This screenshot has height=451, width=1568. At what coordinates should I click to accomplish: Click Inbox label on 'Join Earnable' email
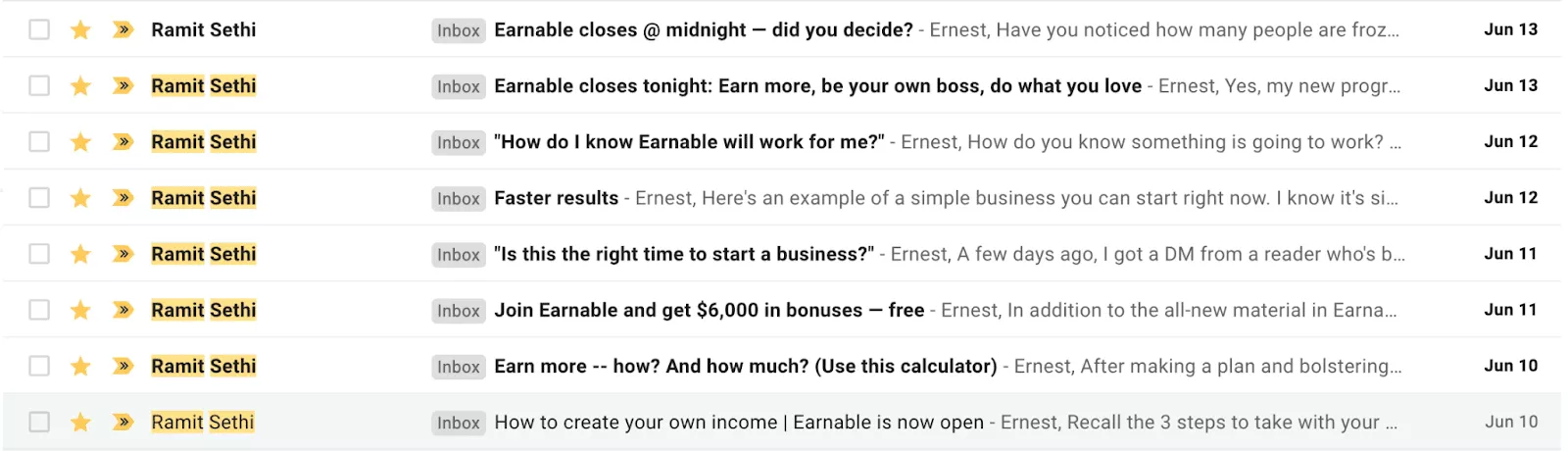coord(459,311)
